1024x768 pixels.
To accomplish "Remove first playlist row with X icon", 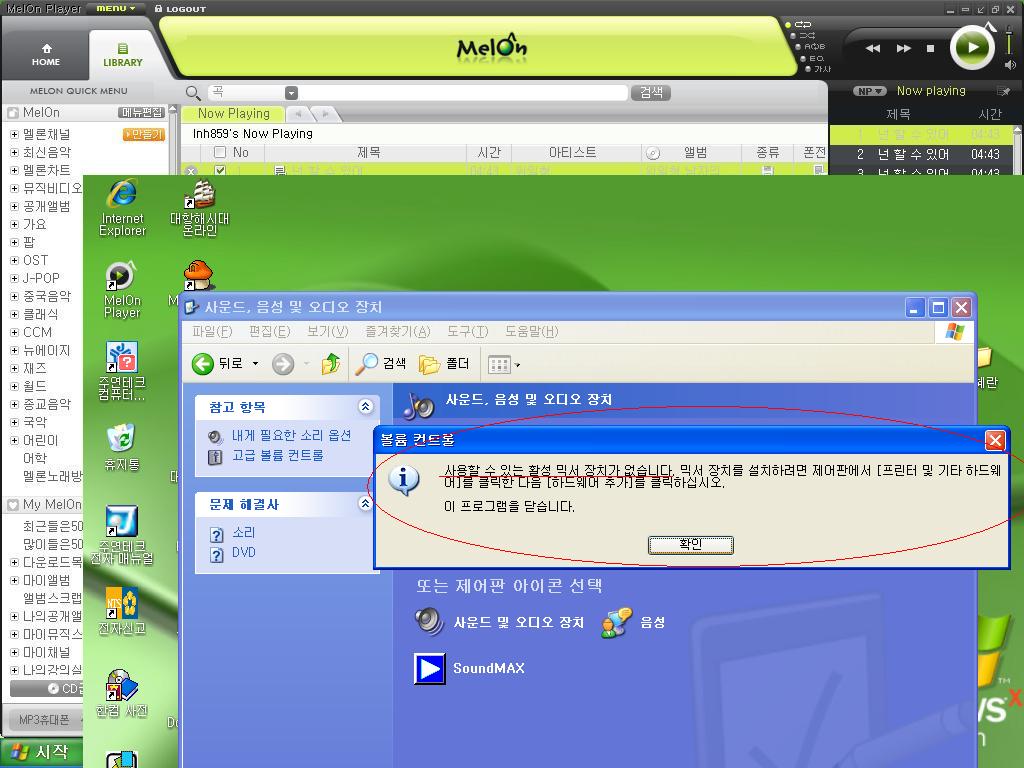I will [x=191, y=170].
